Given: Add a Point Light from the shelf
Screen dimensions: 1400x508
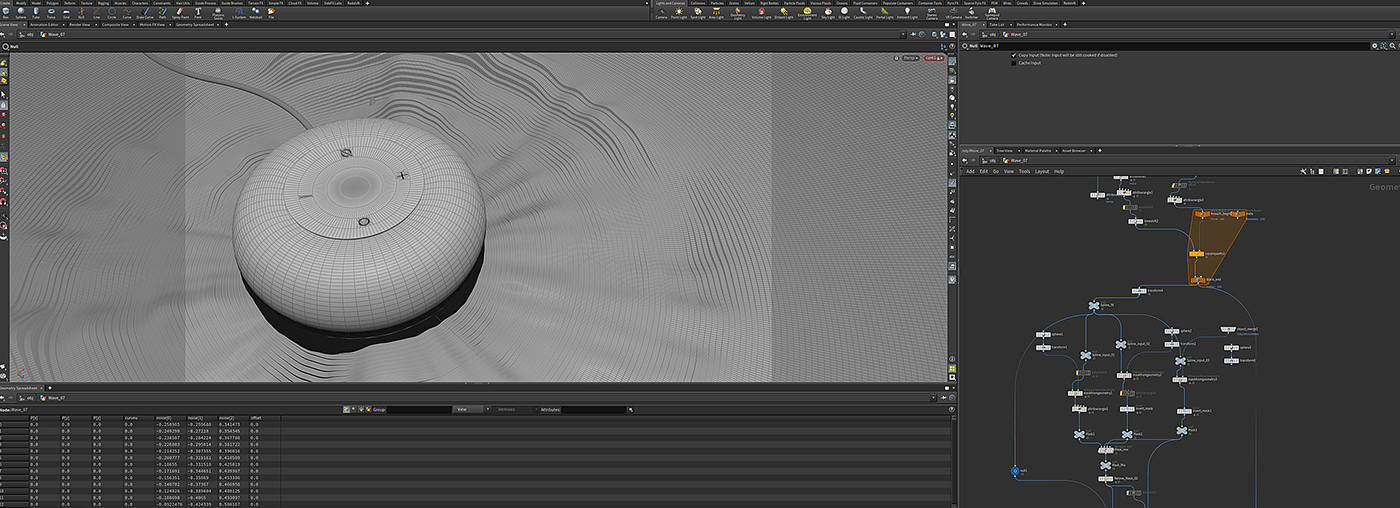Looking at the screenshot, I should point(679,13).
